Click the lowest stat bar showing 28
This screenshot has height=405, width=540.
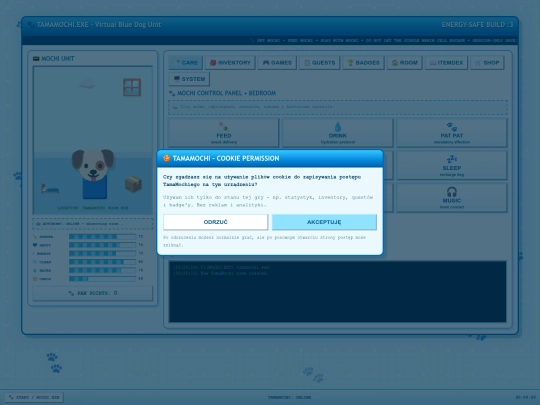[x=102, y=279]
